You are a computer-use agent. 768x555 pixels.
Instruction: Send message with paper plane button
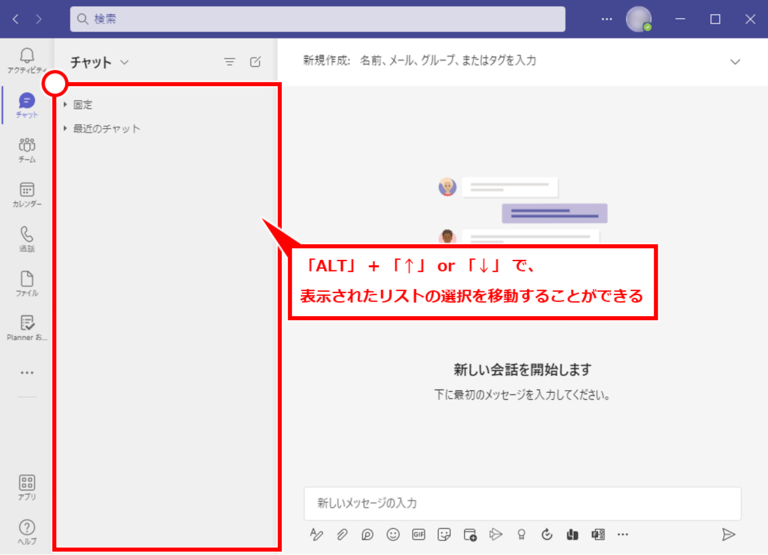(x=728, y=534)
